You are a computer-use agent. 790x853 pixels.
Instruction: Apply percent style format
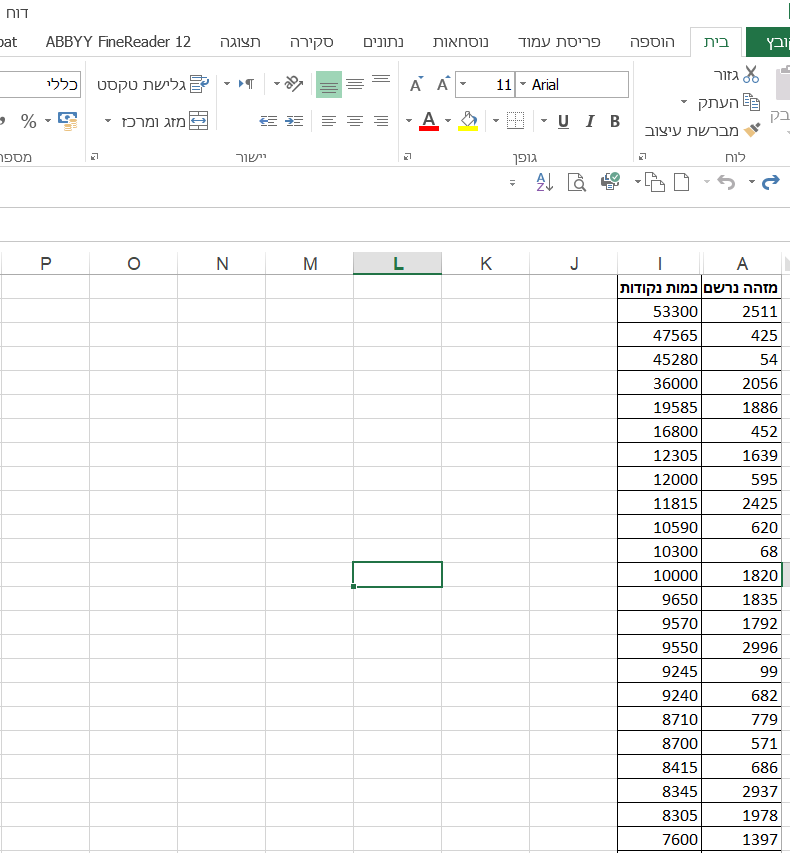28,121
